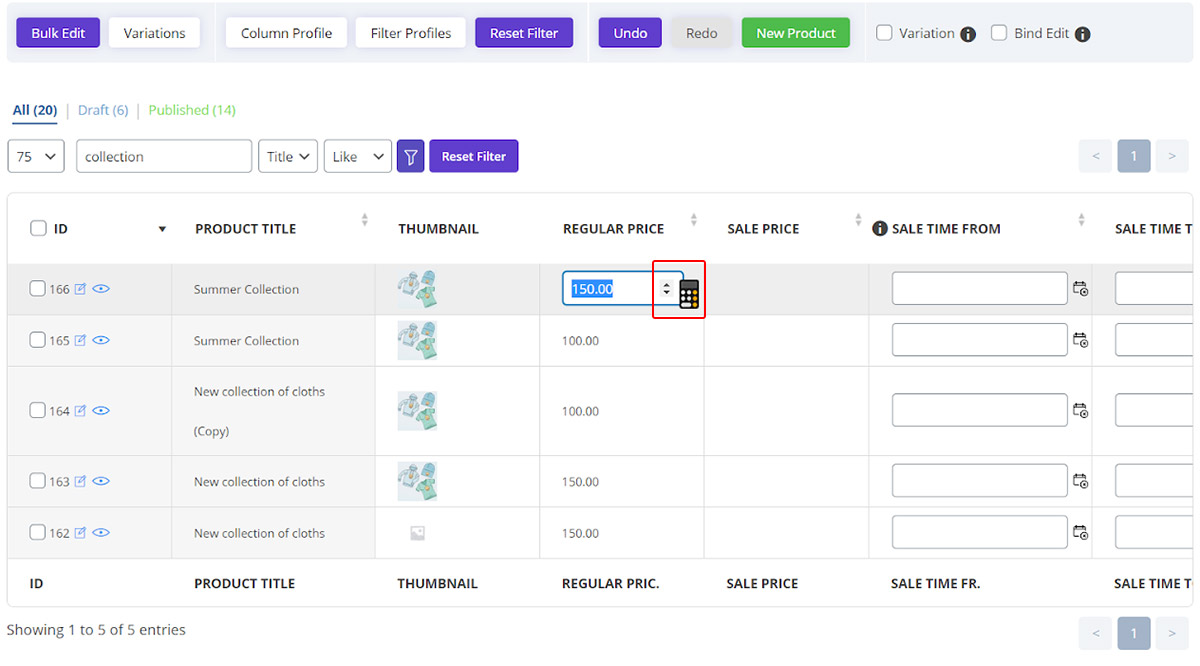This screenshot has width=1200, height=666.
Task: Click the search field containing 'collection'
Action: 164,156
